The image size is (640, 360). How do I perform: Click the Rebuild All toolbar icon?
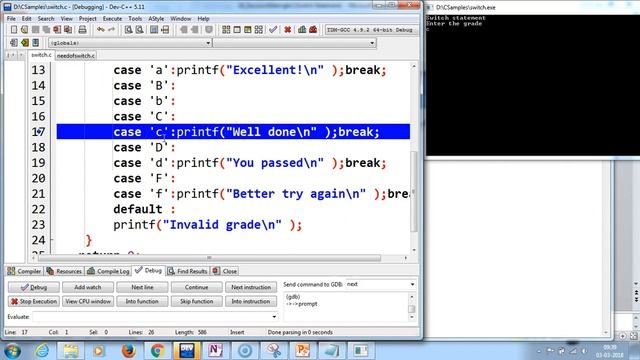point(259,30)
